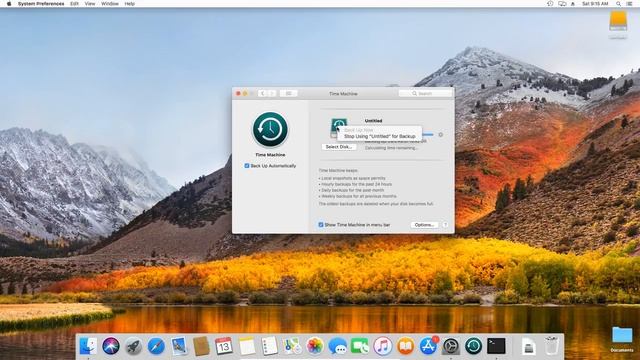Click the backup progress bar
Viewport: 640px width, 360px height.
[x=428, y=134]
